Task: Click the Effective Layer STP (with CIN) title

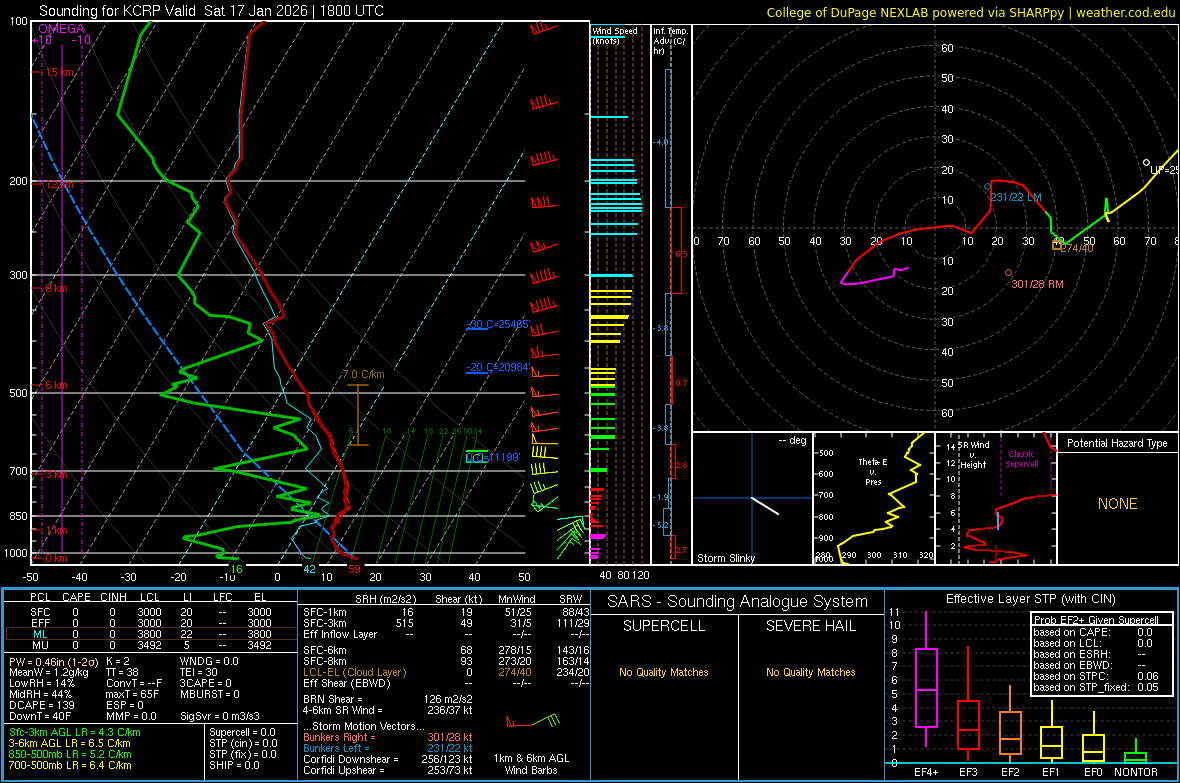Action: tap(1030, 599)
